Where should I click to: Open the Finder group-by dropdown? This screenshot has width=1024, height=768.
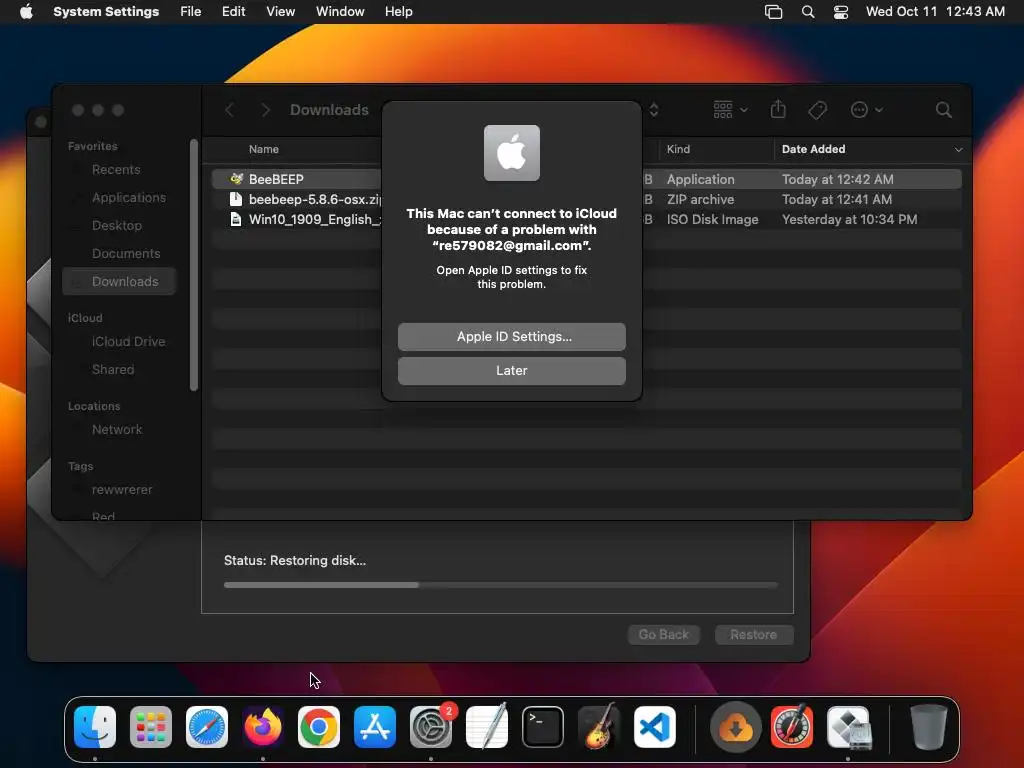click(730, 110)
